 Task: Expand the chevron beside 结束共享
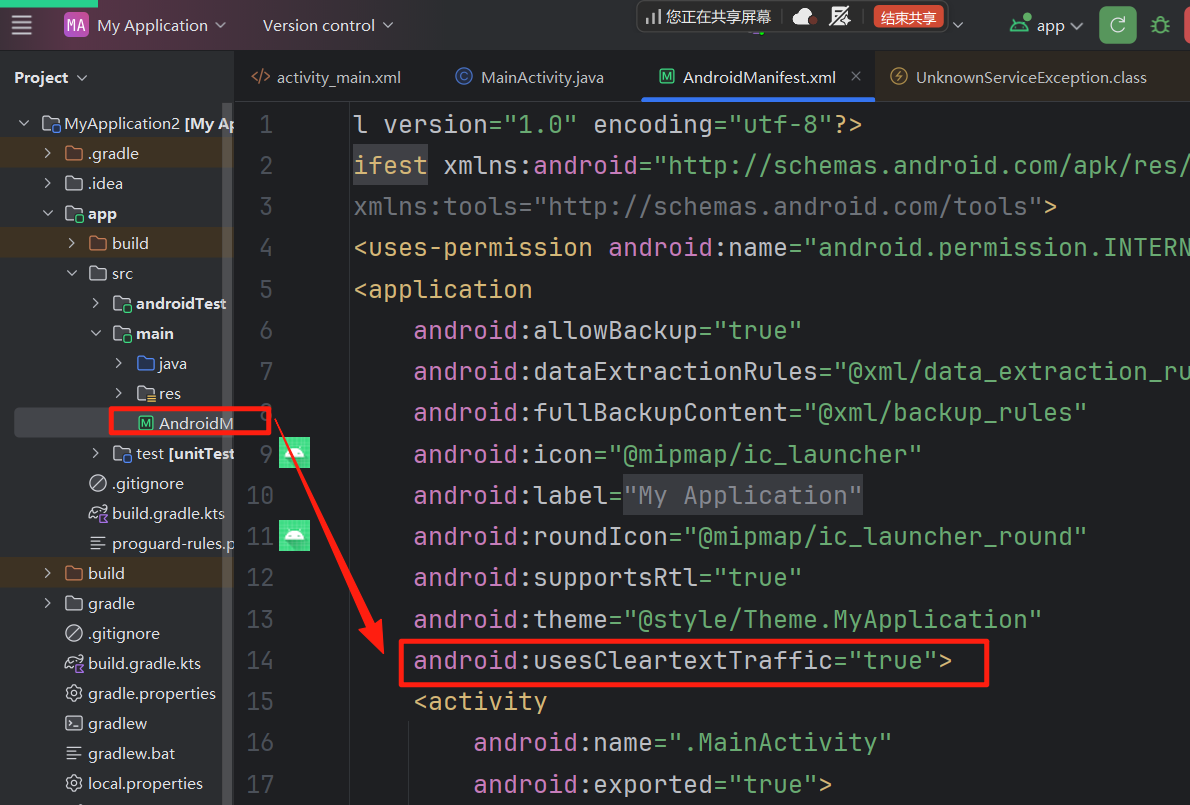(x=958, y=24)
